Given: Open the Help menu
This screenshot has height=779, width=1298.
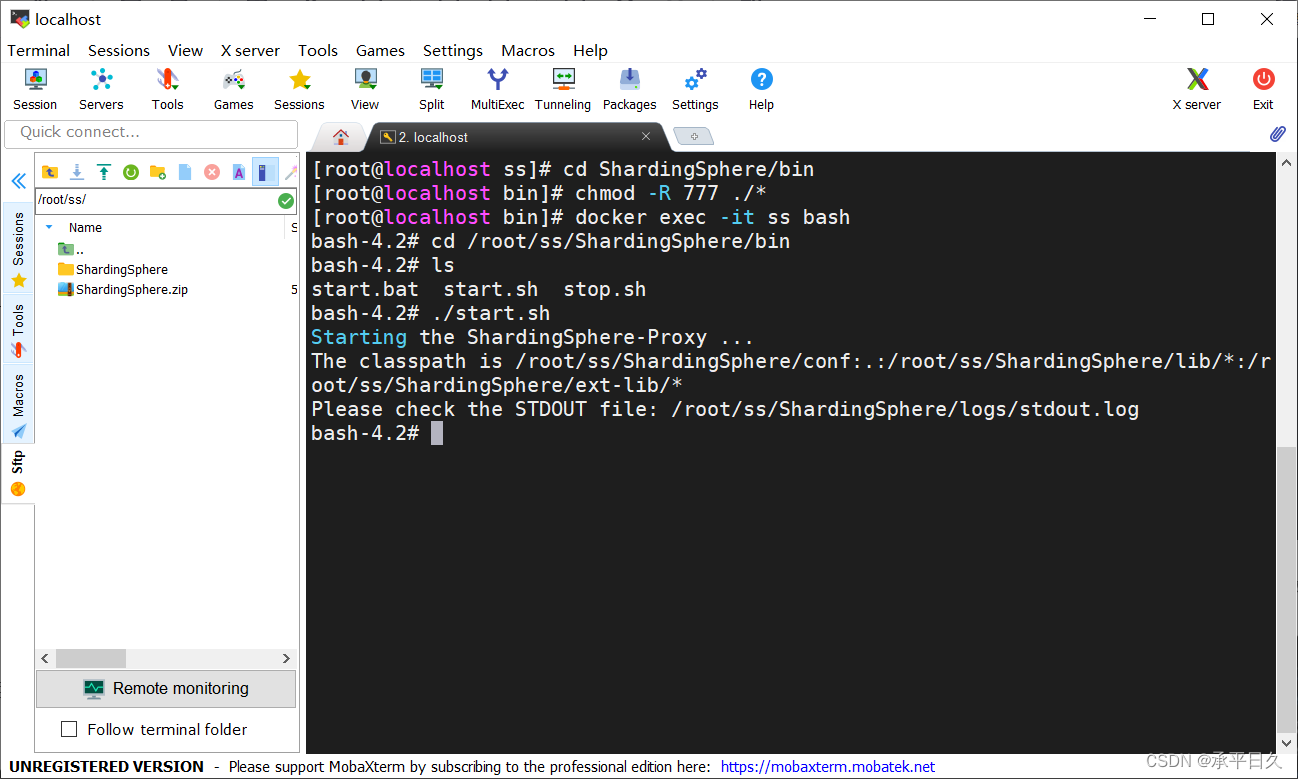Looking at the screenshot, I should [590, 50].
